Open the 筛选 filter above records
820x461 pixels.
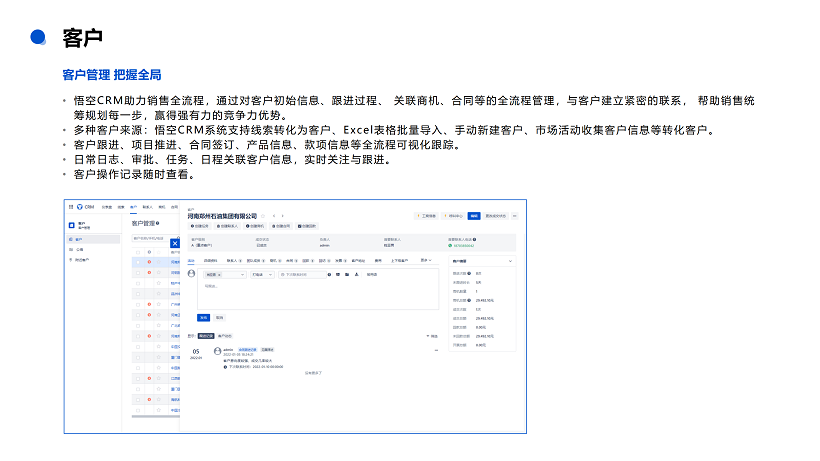coord(432,336)
